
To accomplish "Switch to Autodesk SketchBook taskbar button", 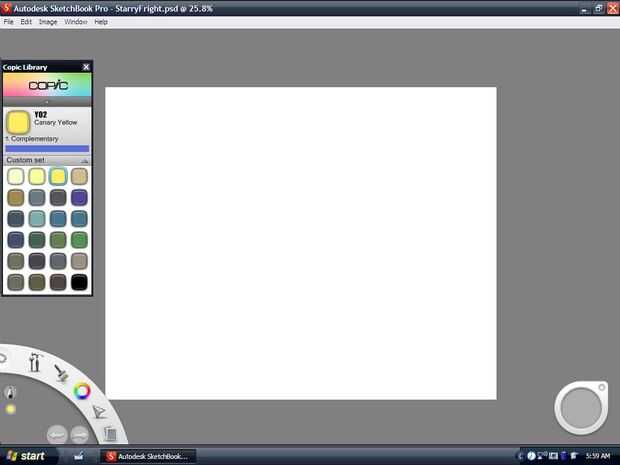I will pos(147,456).
